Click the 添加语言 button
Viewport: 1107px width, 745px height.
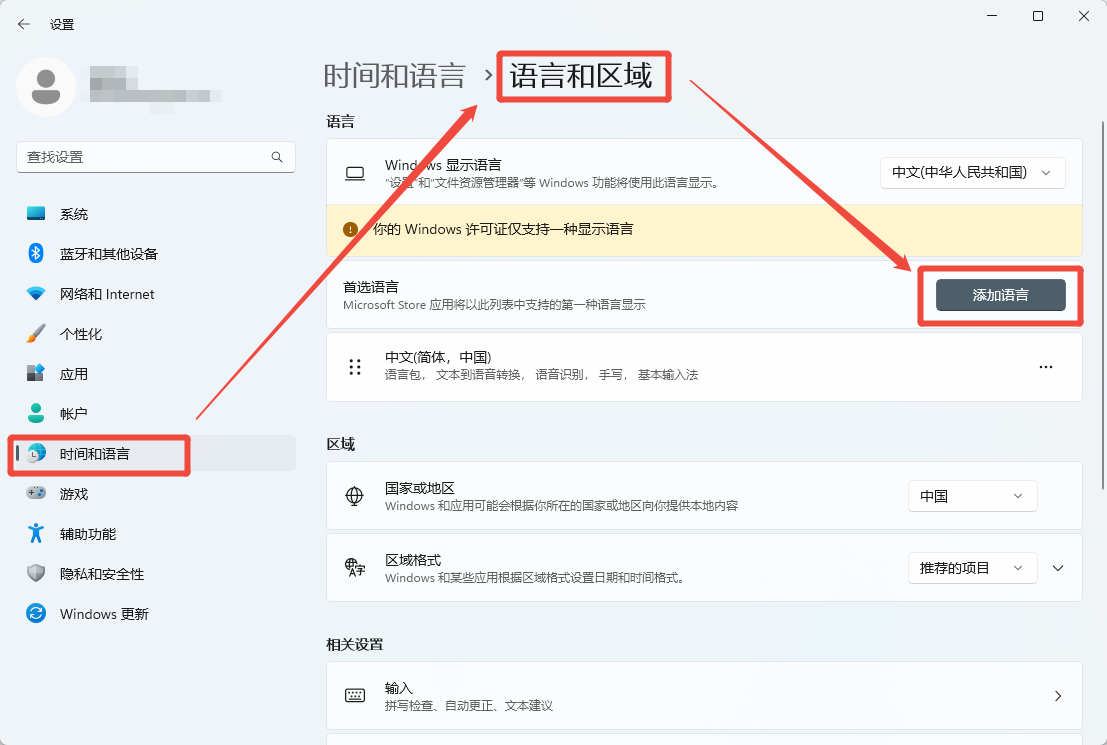(1000, 295)
